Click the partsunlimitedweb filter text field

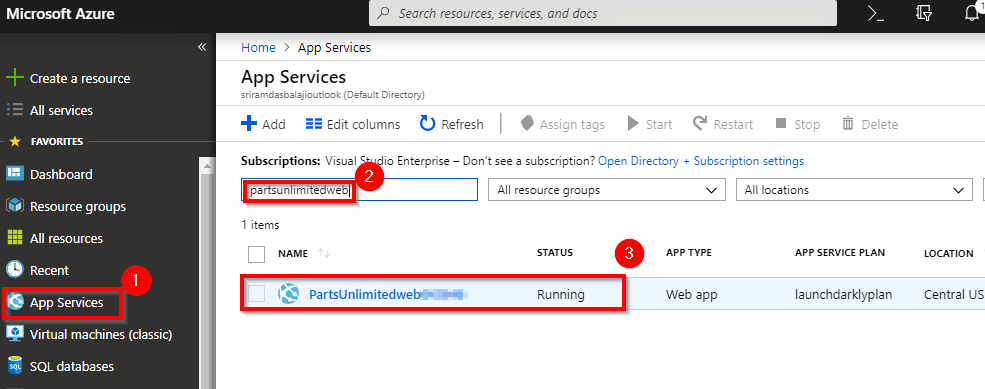[360, 190]
